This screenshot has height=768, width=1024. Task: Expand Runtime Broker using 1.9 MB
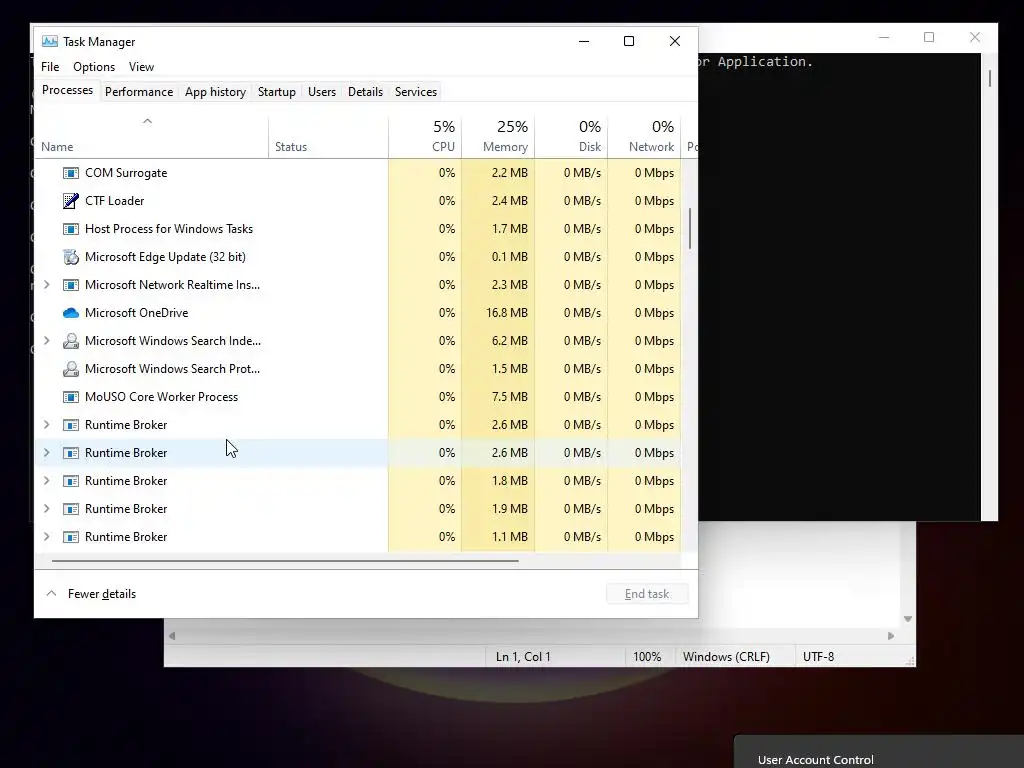[x=46, y=509]
